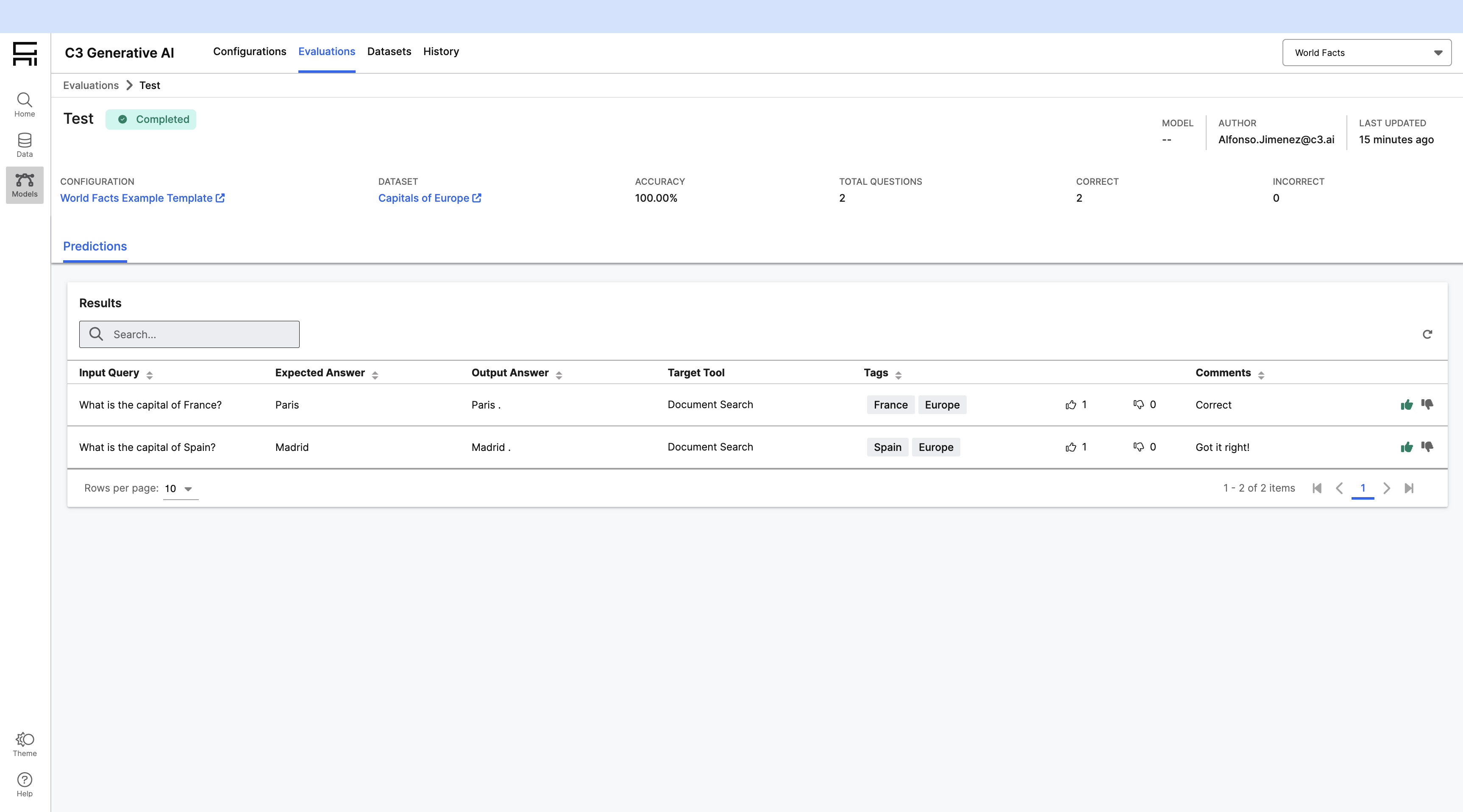Click the refresh icon in Results
The image size is (1463, 812).
[x=1427, y=334]
